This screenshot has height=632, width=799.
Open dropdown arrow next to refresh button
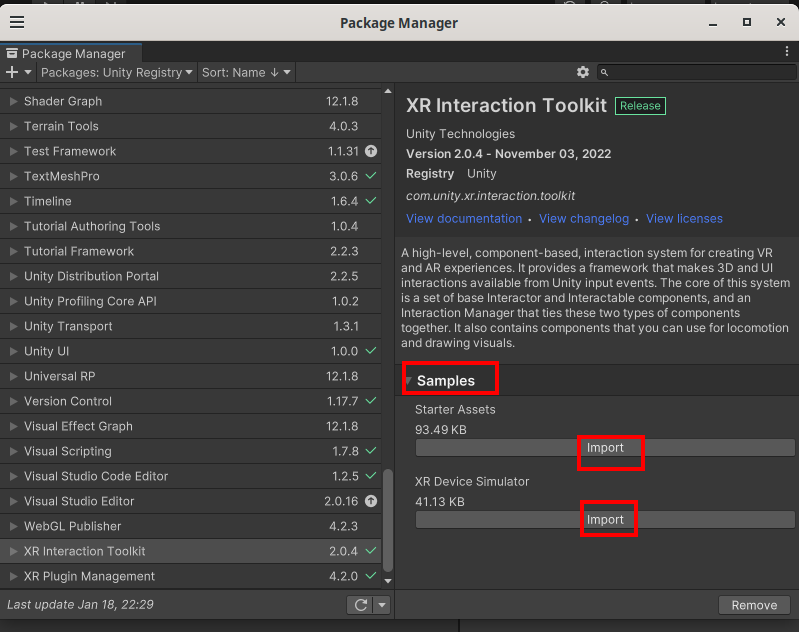click(x=382, y=605)
